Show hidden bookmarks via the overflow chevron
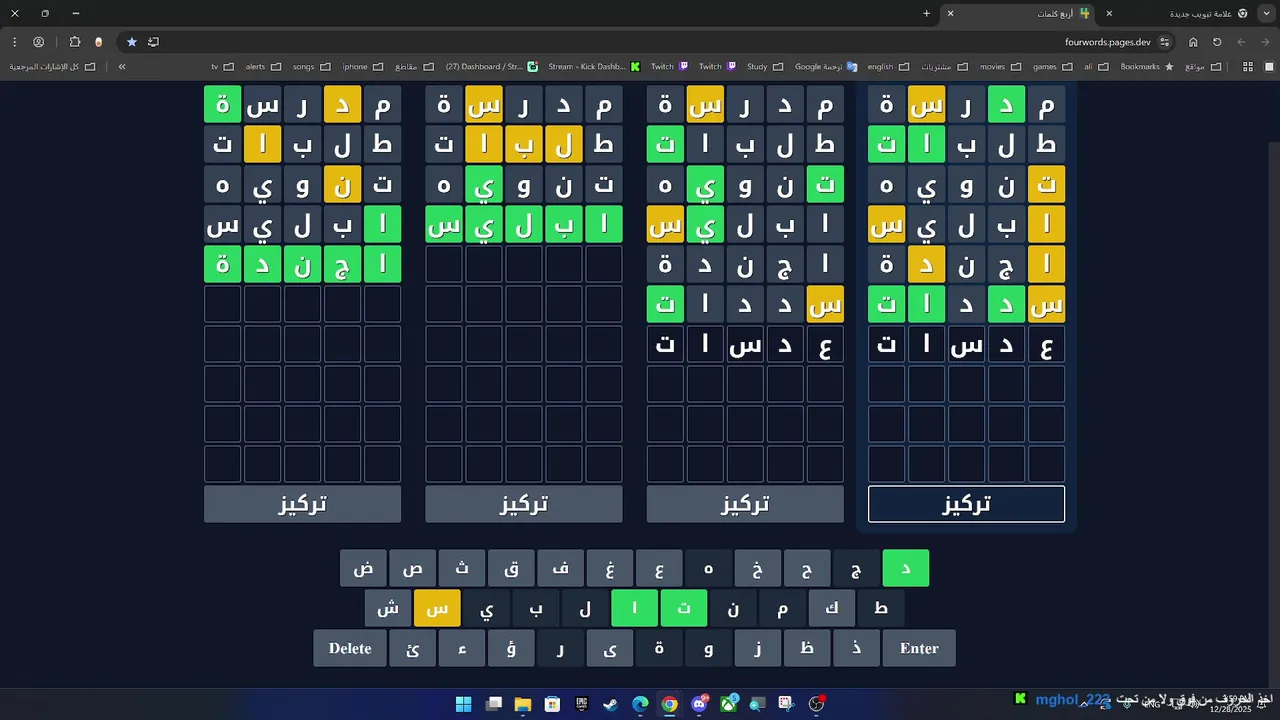The image size is (1280, 720). point(122,67)
